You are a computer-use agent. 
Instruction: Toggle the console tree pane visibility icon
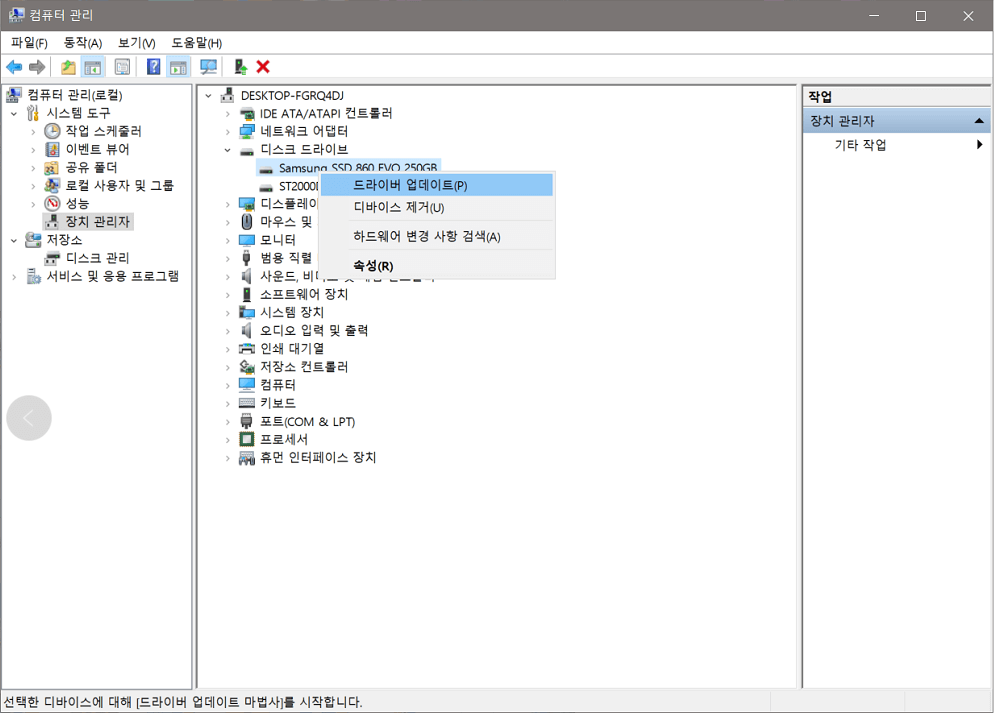[x=93, y=66]
